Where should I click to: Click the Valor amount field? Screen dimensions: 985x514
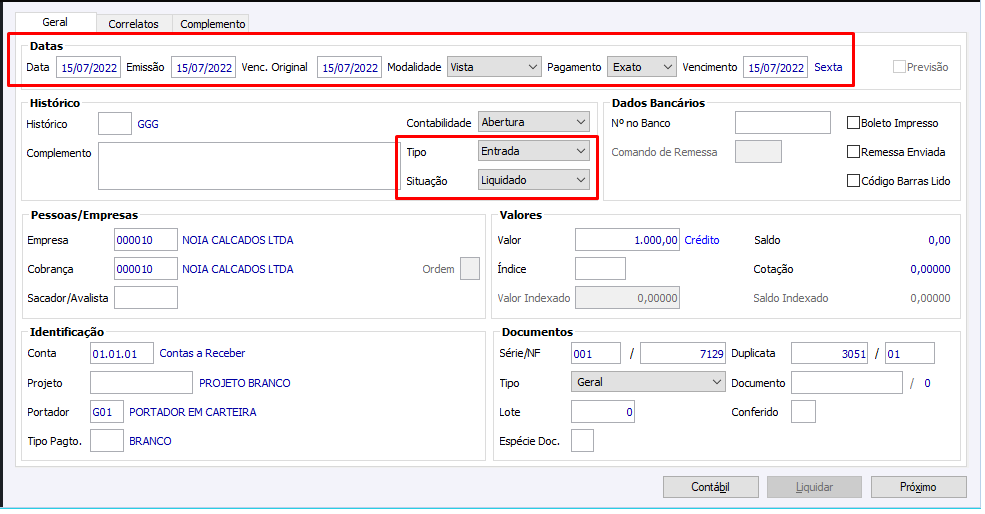tap(627, 240)
